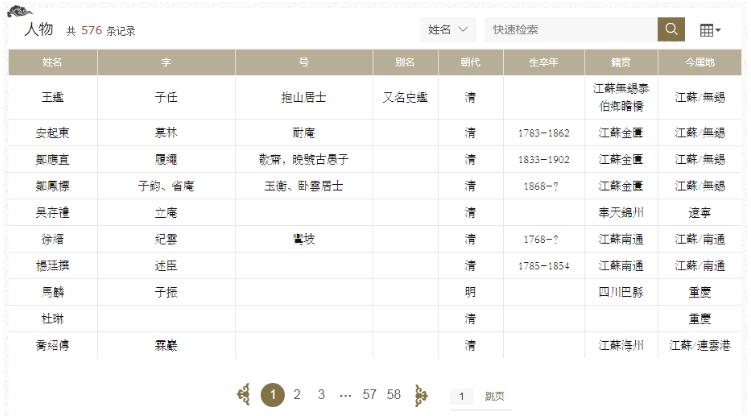Open the record for 安起東
The width and height of the screenshot is (751, 416).
(x=53, y=132)
